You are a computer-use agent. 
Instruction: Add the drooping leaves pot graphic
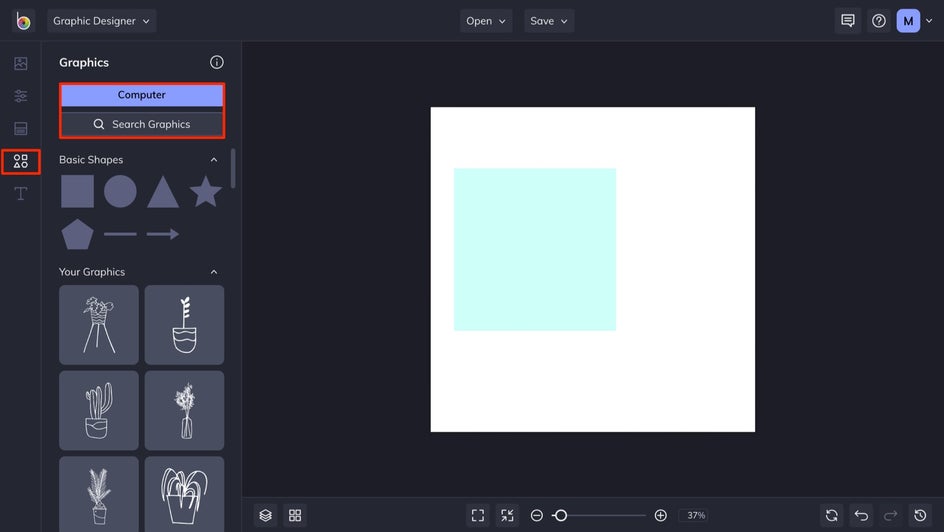pos(184,494)
